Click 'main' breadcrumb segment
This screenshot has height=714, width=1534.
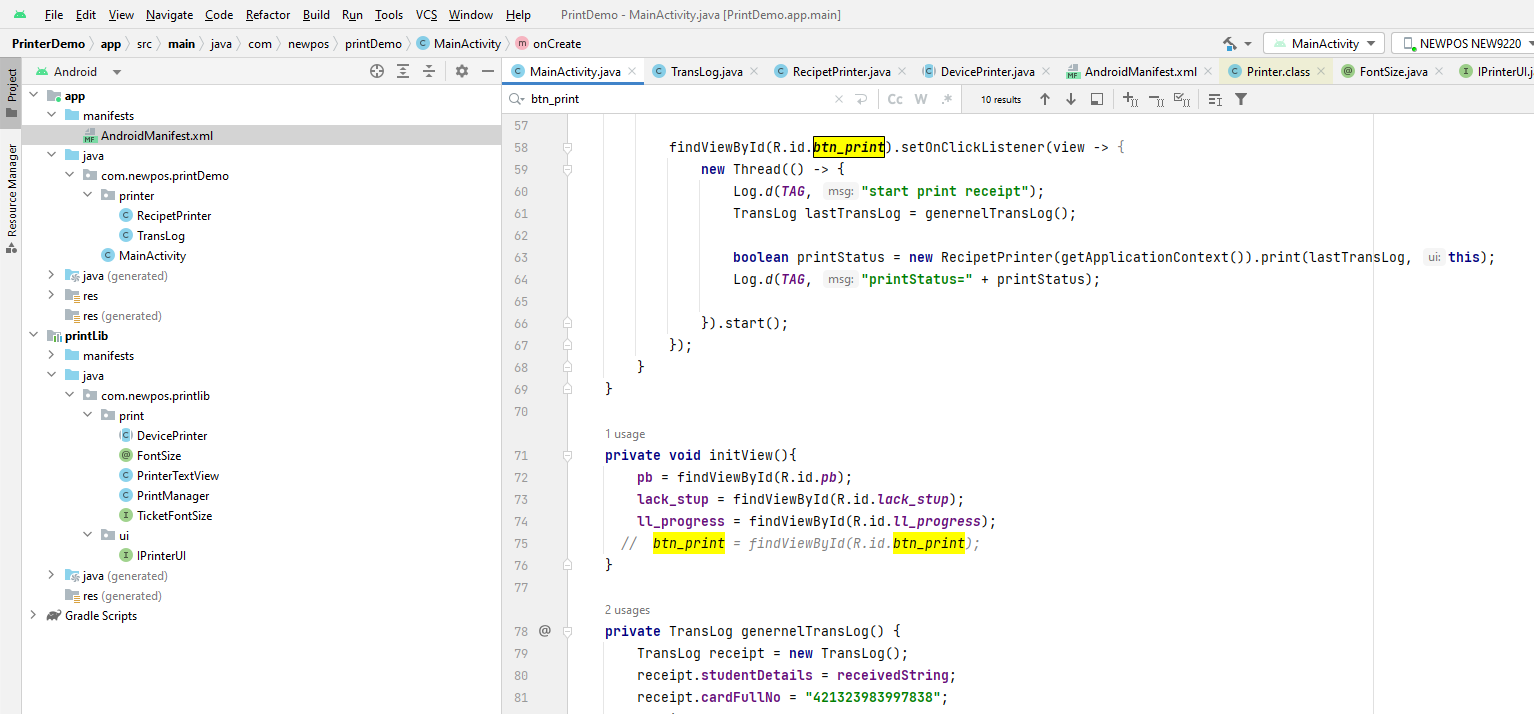click(x=181, y=43)
